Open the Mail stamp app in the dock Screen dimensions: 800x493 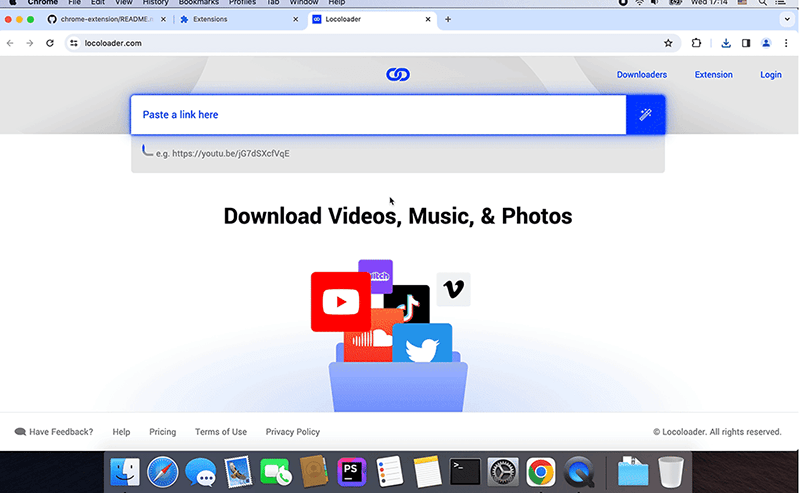coord(238,472)
